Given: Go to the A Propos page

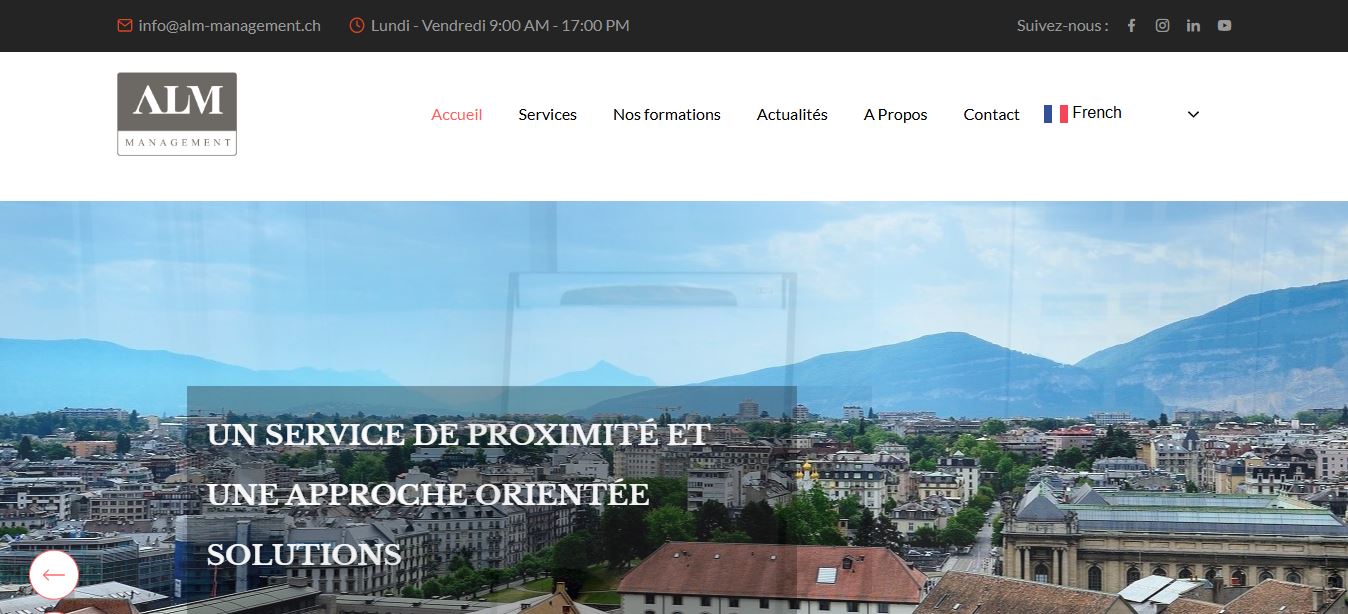Looking at the screenshot, I should 895,115.
